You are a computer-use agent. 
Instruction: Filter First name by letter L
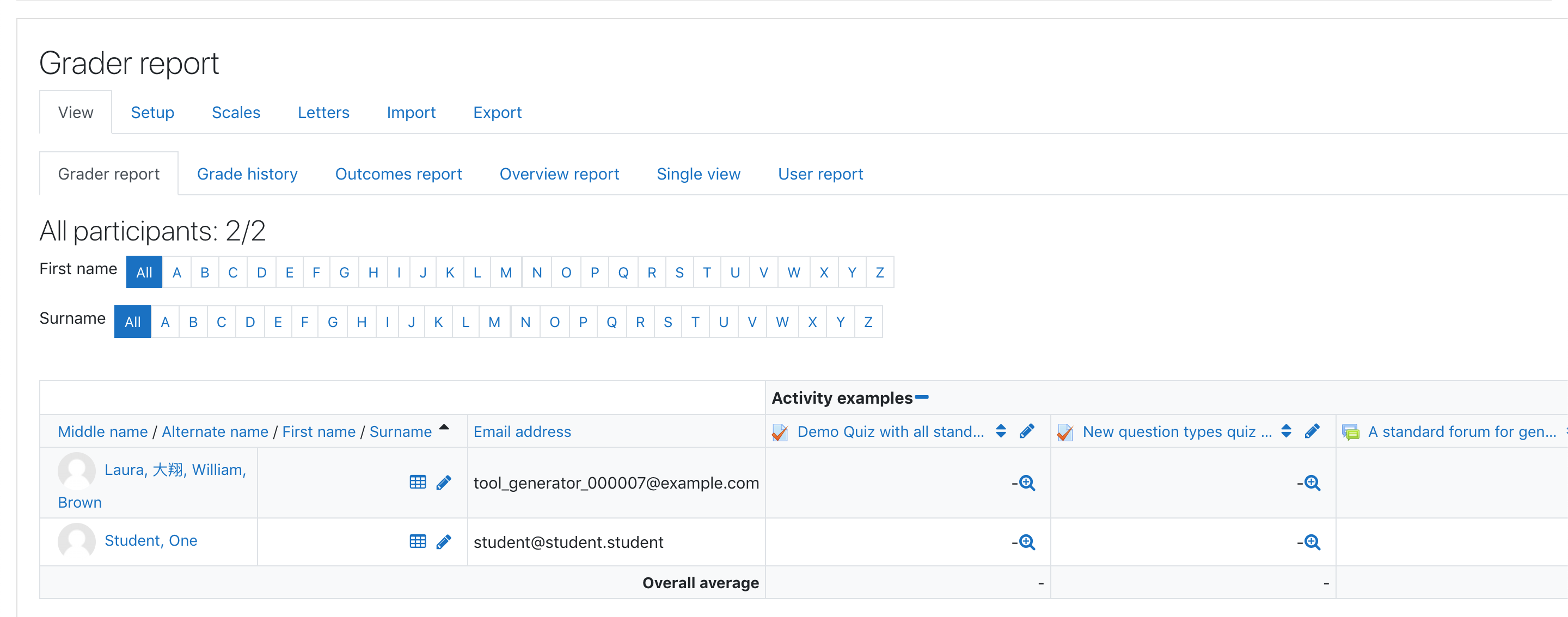477,272
